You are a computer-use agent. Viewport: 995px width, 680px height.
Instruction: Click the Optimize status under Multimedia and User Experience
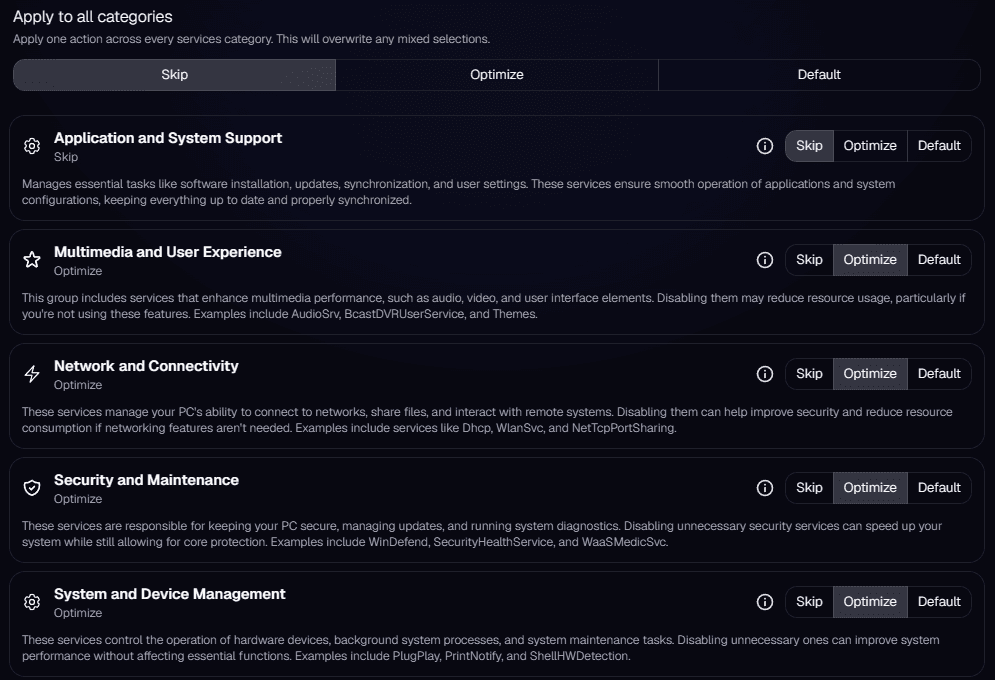pyautogui.click(x=78, y=271)
